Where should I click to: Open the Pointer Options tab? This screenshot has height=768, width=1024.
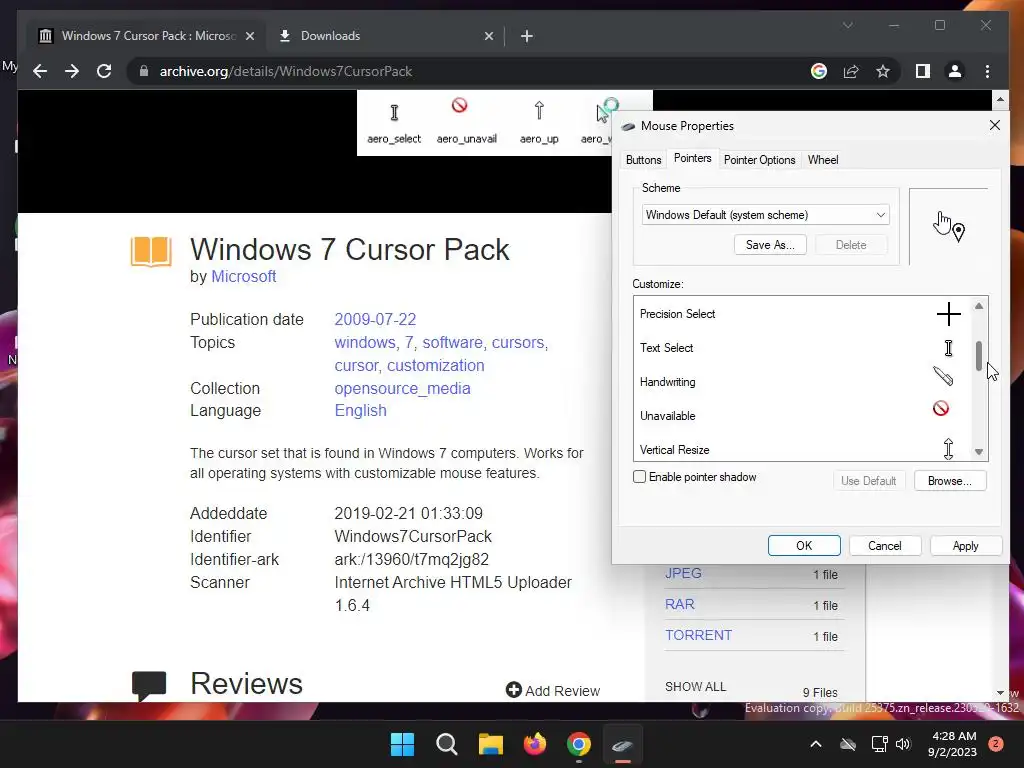pos(760,160)
